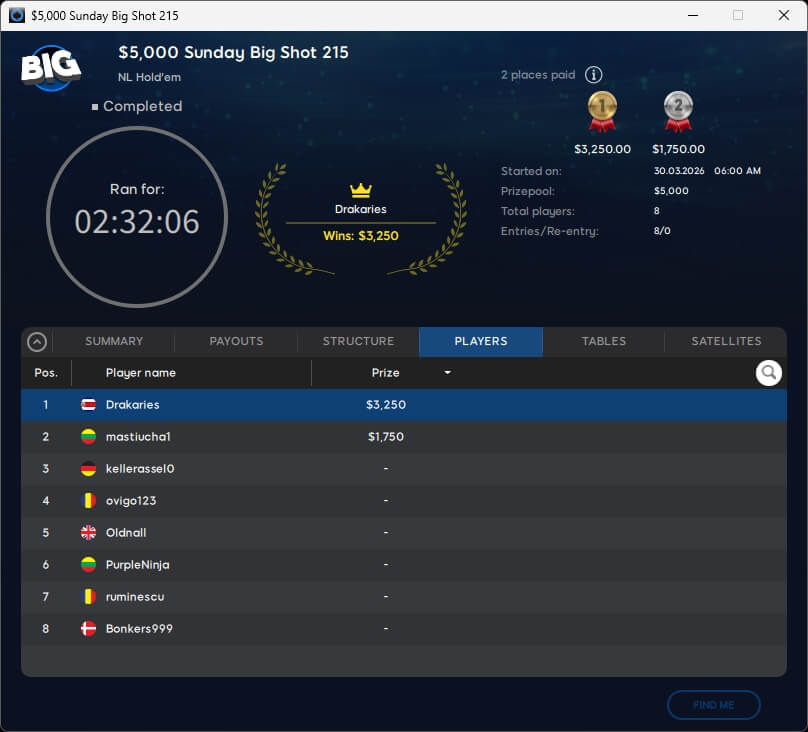Click the Pos. column header
The image size is (808, 732).
[x=46, y=373]
